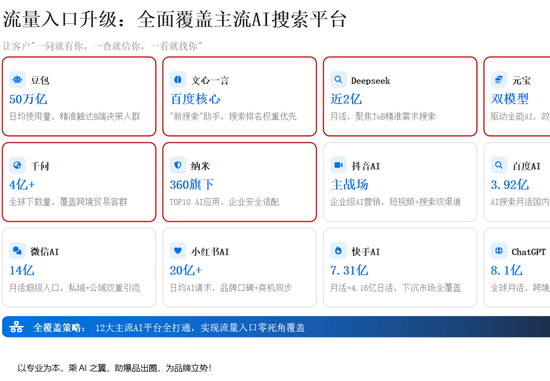Click the 豆包 robot icon

(17, 80)
